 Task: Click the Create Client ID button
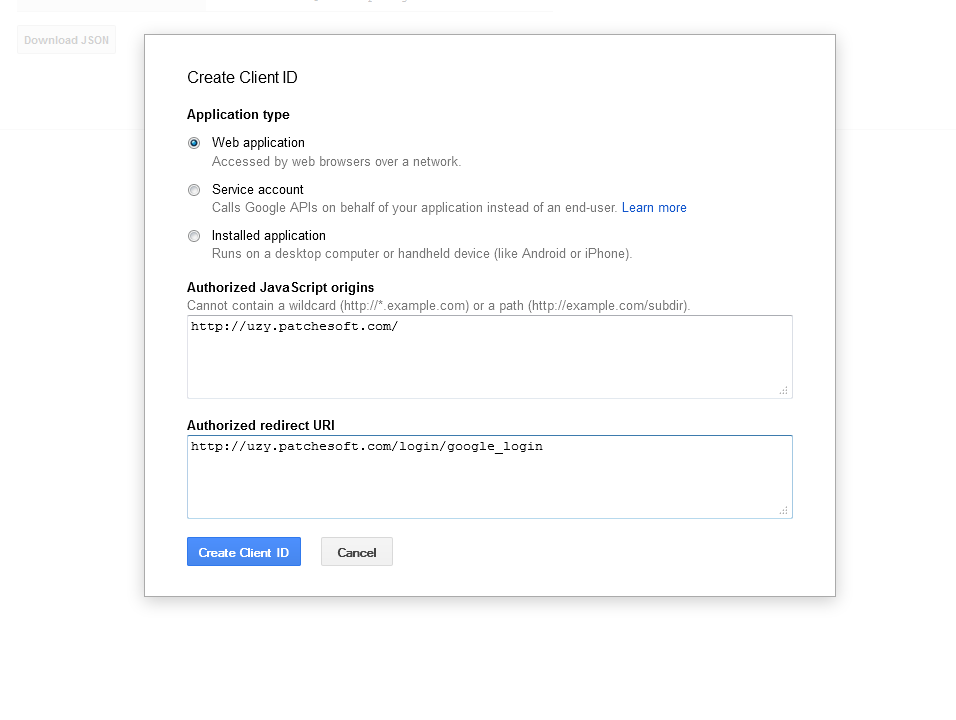[244, 552]
